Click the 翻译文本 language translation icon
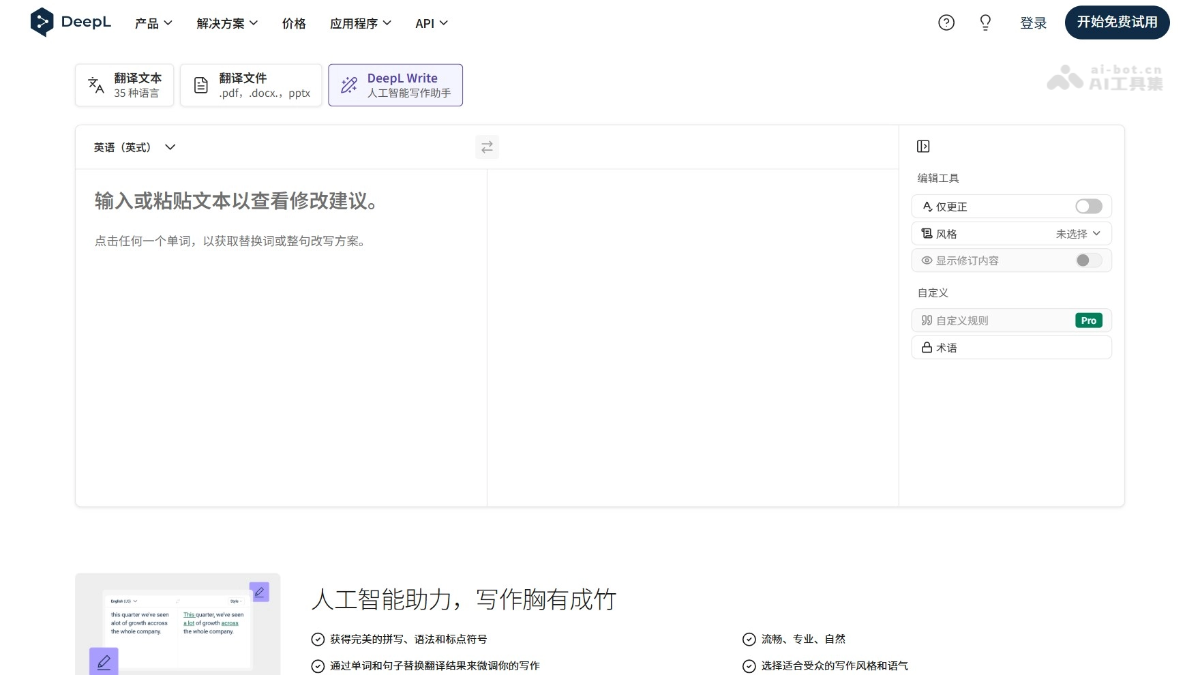This screenshot has width=1200, height=675. pyautogui.click(x=97, y=84)
